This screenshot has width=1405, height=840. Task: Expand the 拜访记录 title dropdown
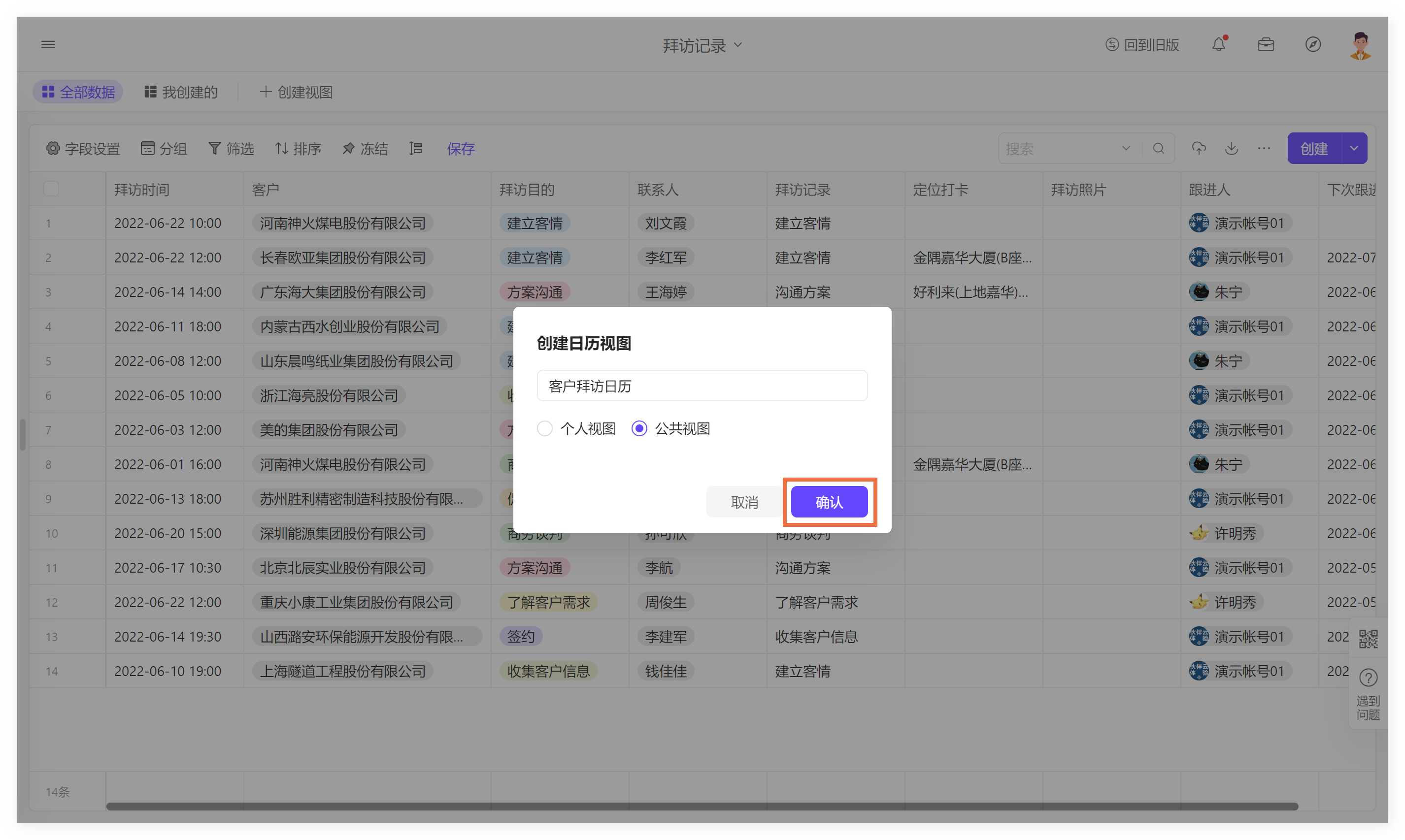(737, 45)
